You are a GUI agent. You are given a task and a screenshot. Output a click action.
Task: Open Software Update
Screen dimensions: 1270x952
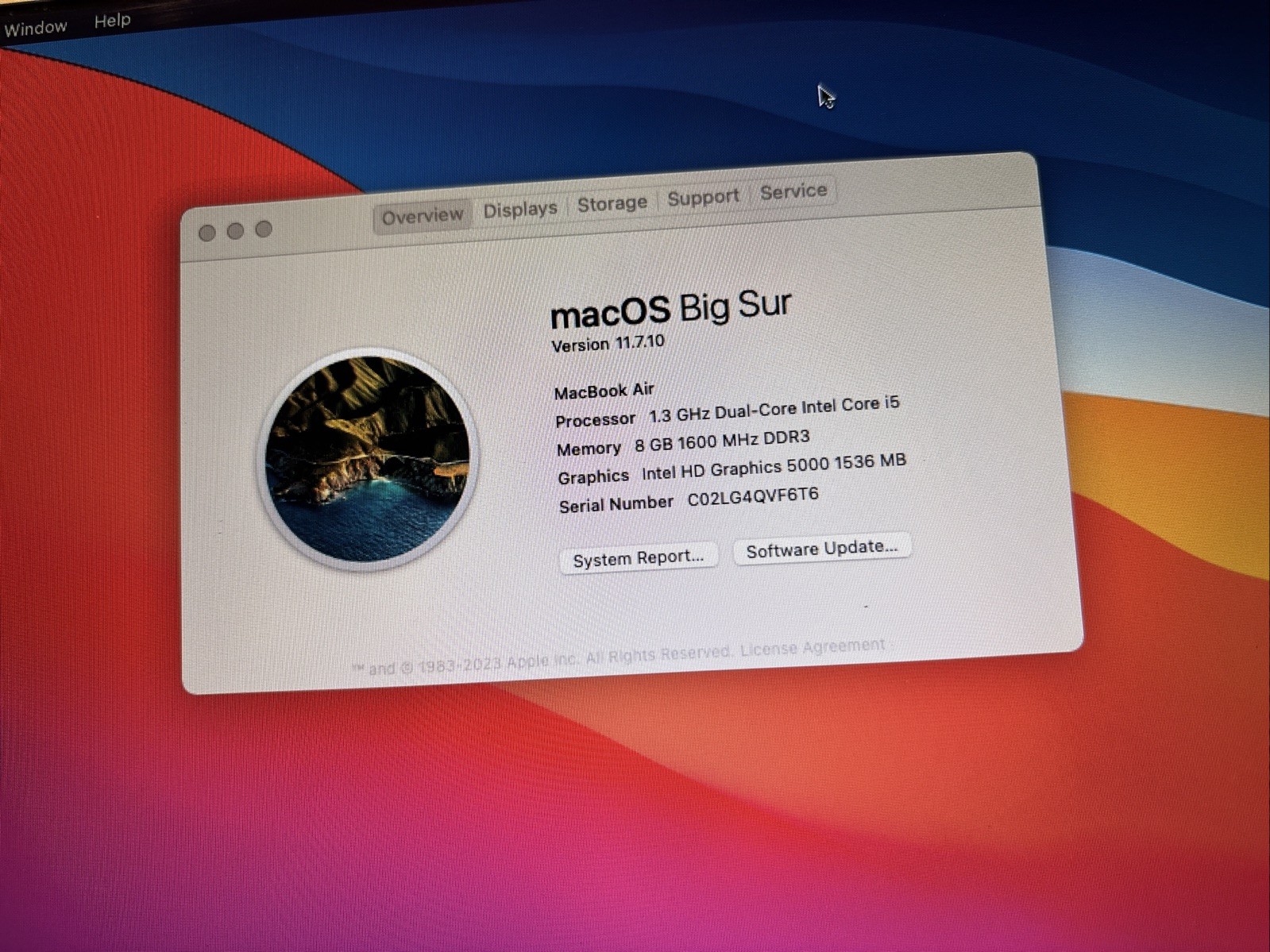pyautogui.click(x=821, y=548)
